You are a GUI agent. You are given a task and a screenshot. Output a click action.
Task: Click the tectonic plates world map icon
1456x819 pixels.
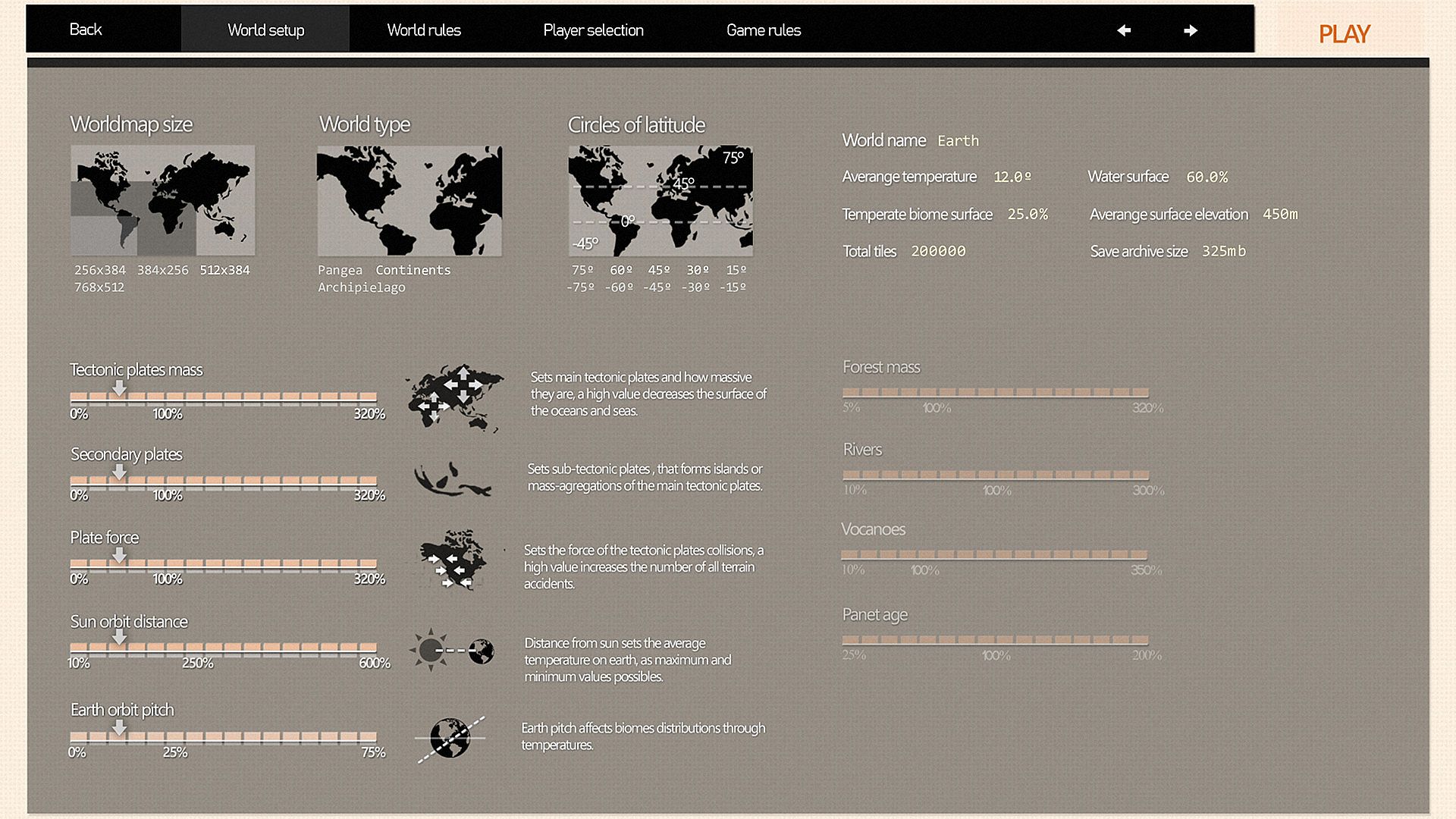(455, 397)
